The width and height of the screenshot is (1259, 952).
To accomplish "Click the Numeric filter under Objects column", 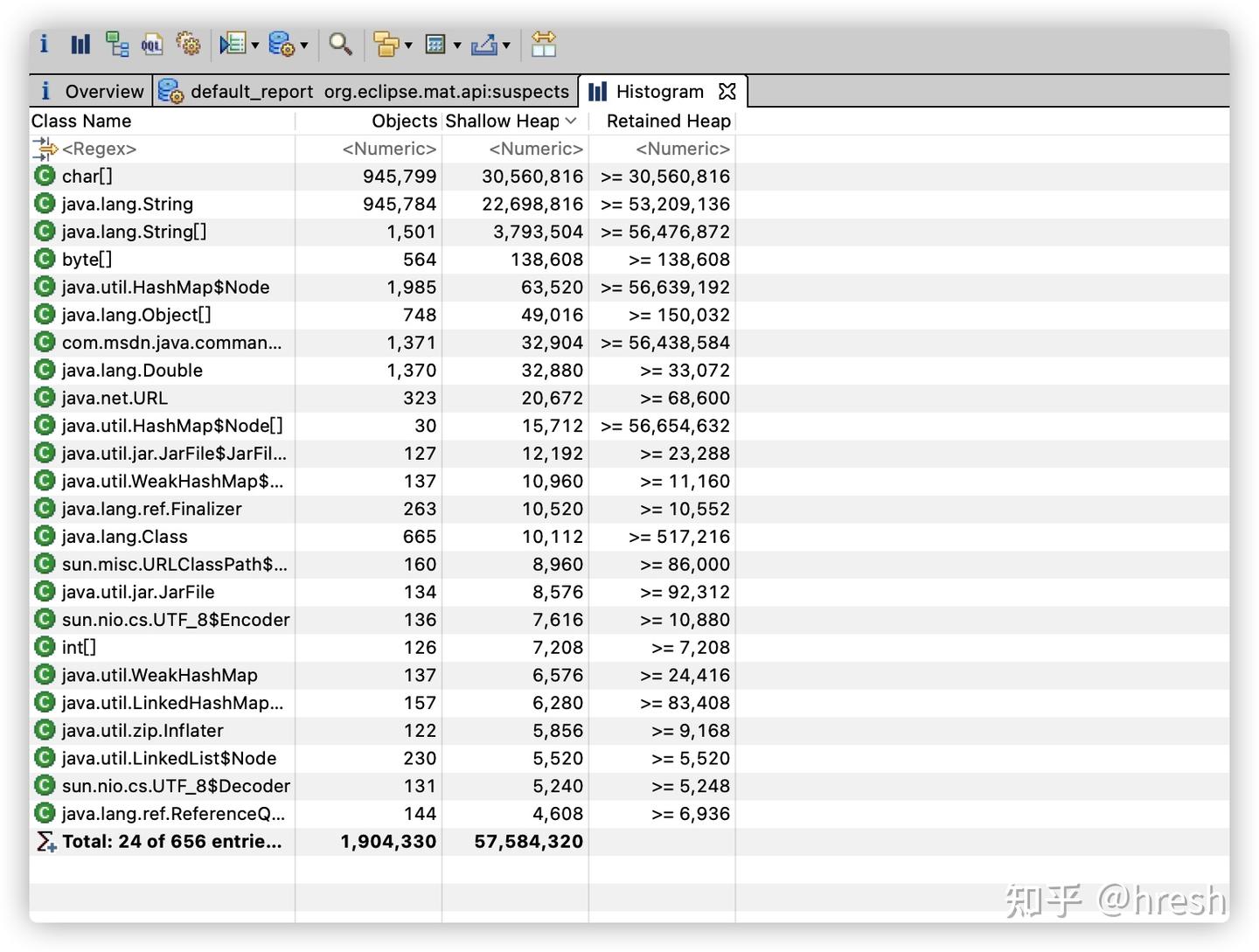I will pos(368,149).
